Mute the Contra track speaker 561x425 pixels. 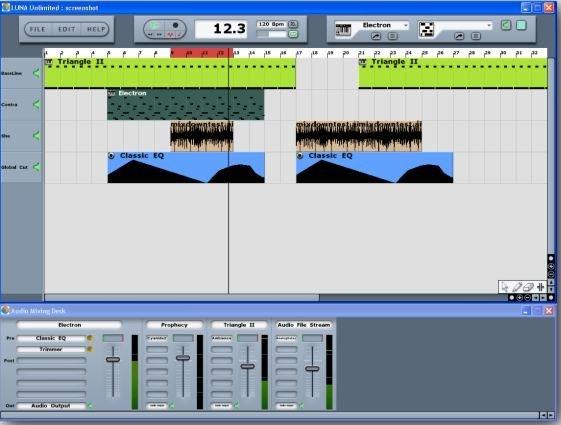point(36,104)
